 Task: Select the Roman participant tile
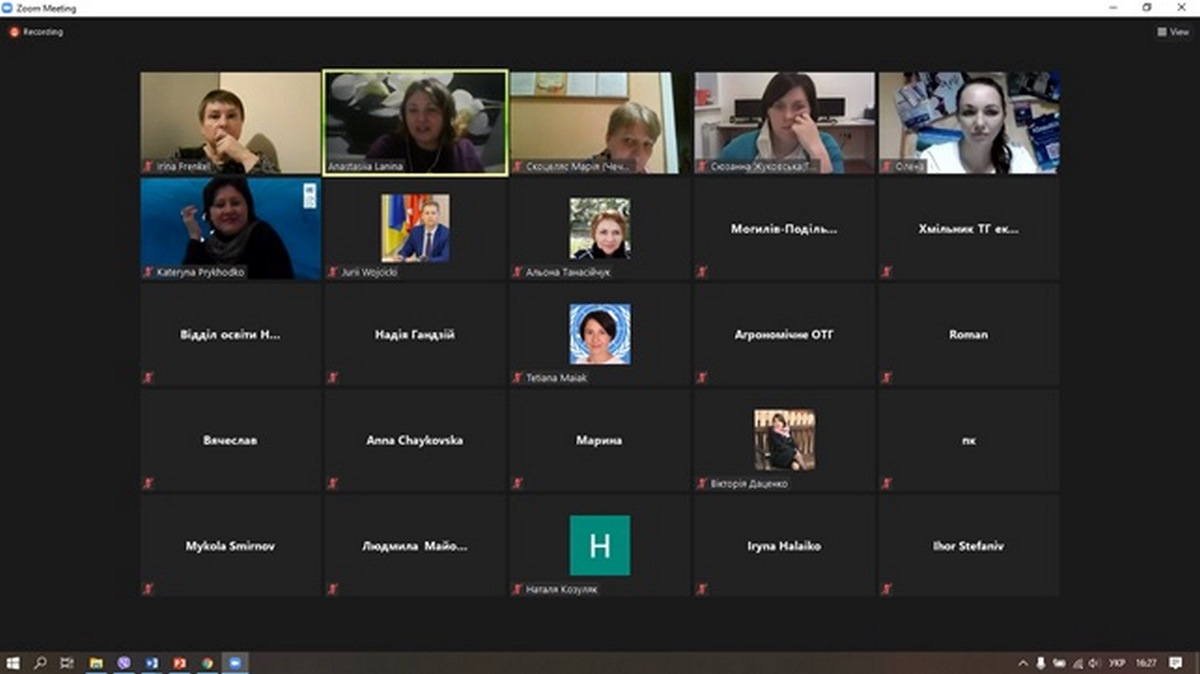point(968,335)
